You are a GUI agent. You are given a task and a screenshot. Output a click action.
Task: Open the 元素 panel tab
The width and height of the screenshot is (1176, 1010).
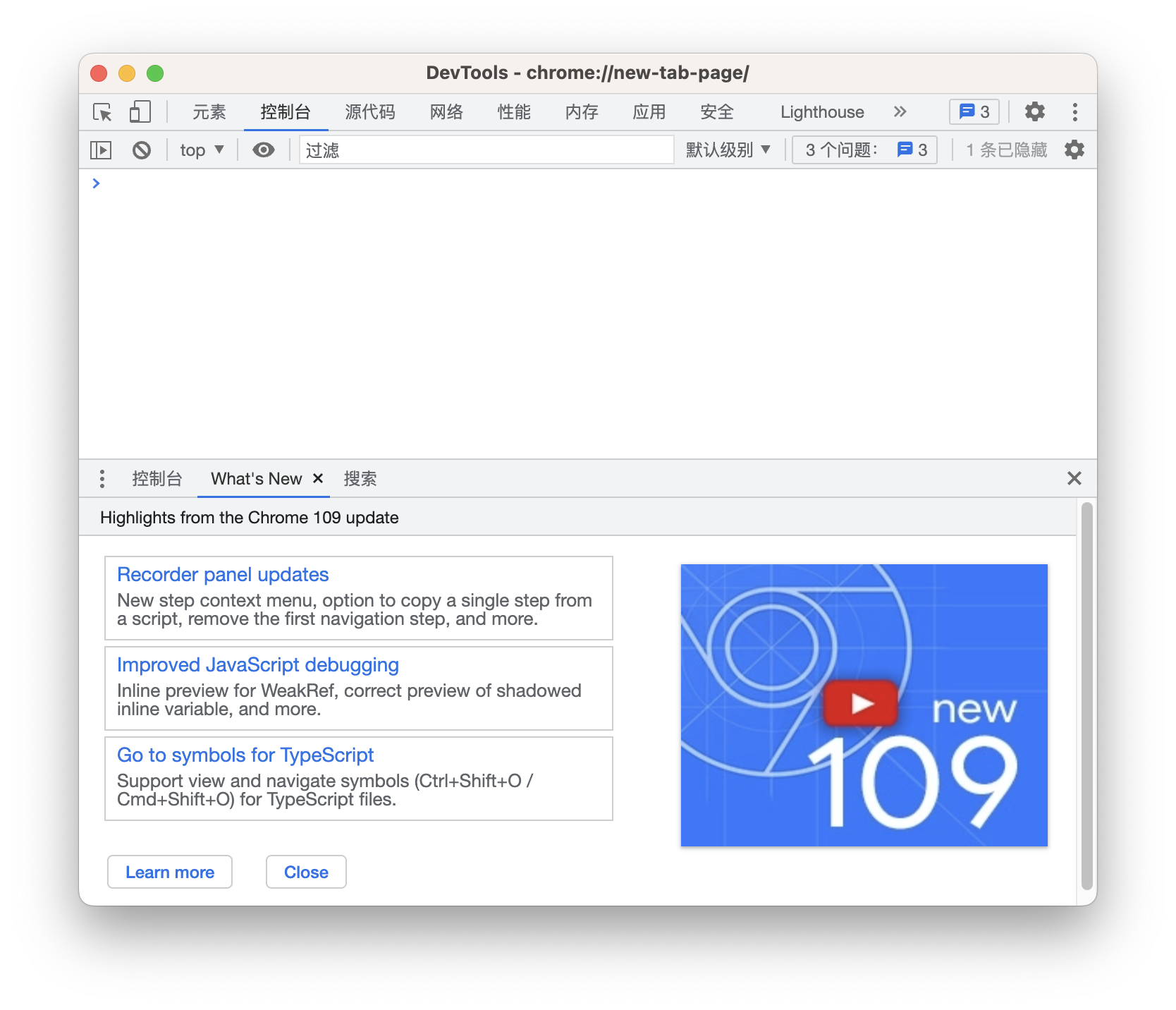point(209,112)
